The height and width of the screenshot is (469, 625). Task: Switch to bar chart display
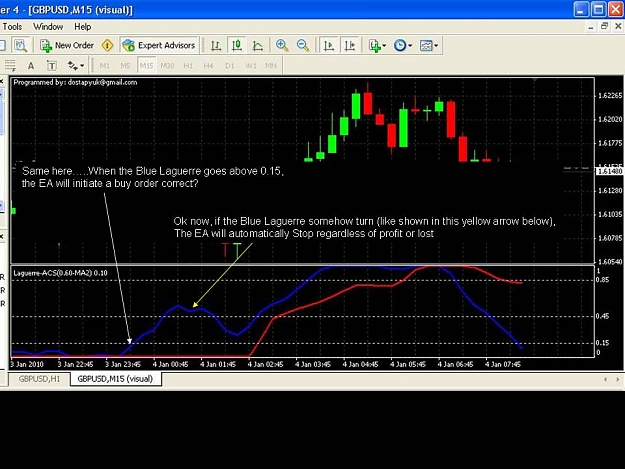pos(216,45)
